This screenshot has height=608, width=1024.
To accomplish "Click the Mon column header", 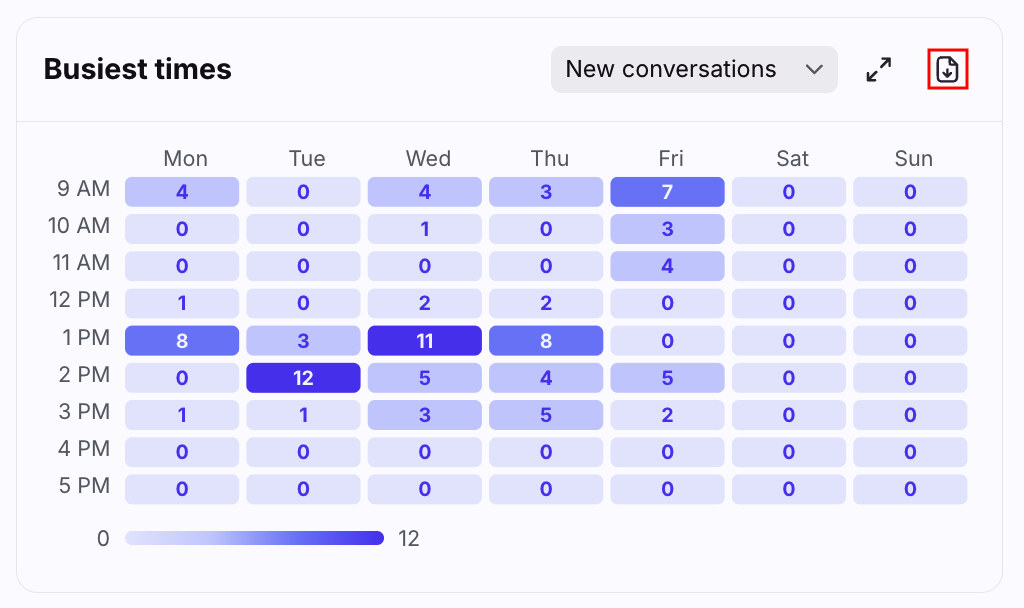I will click(x=185, y=158).
